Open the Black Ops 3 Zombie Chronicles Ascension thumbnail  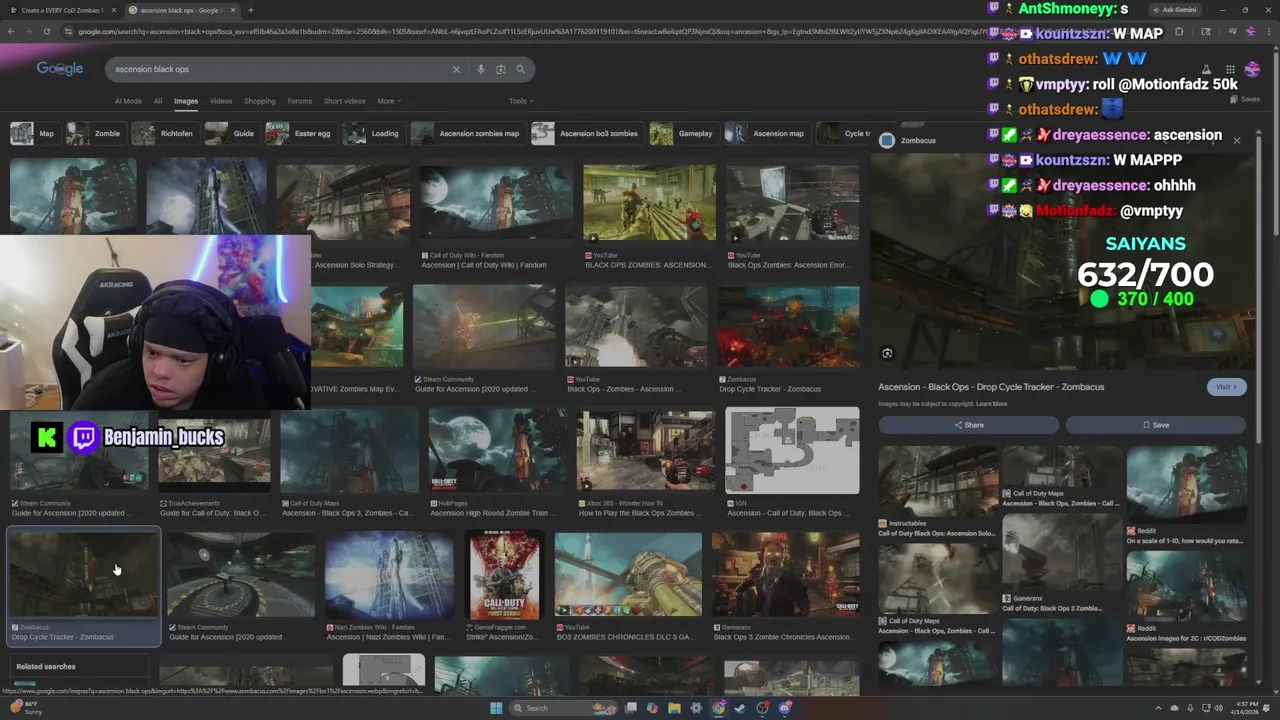(x=785, y=575)
